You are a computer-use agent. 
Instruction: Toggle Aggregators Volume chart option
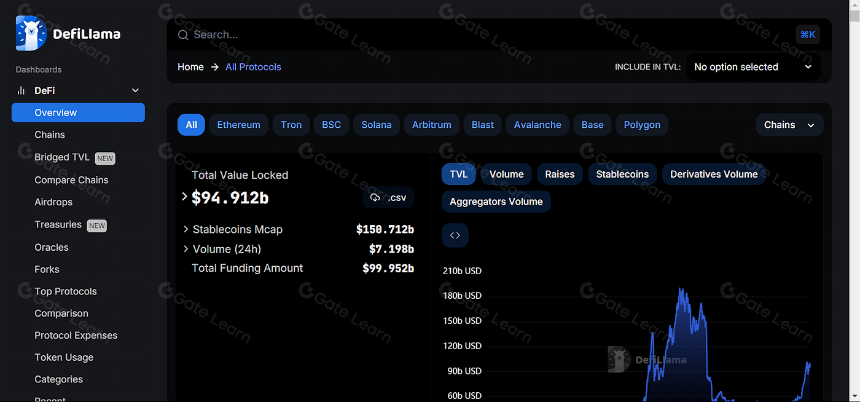[496, 202]
